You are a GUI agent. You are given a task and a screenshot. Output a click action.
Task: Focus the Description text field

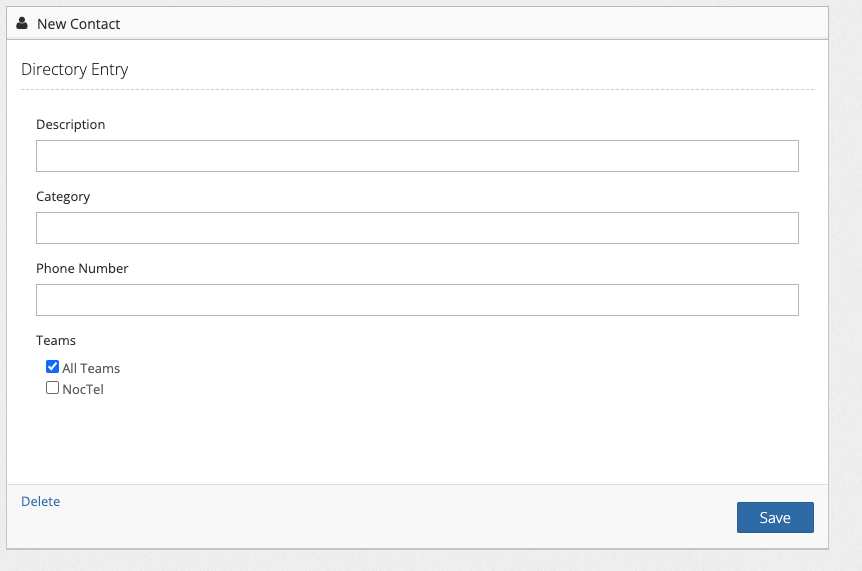click(417, 156)
